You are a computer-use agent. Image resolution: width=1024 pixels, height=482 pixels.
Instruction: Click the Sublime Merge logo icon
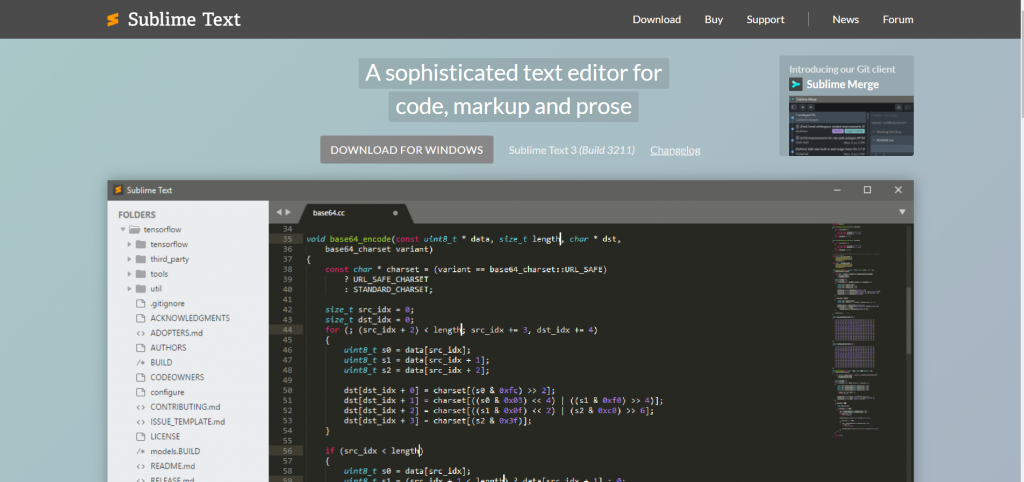[795, 84]
